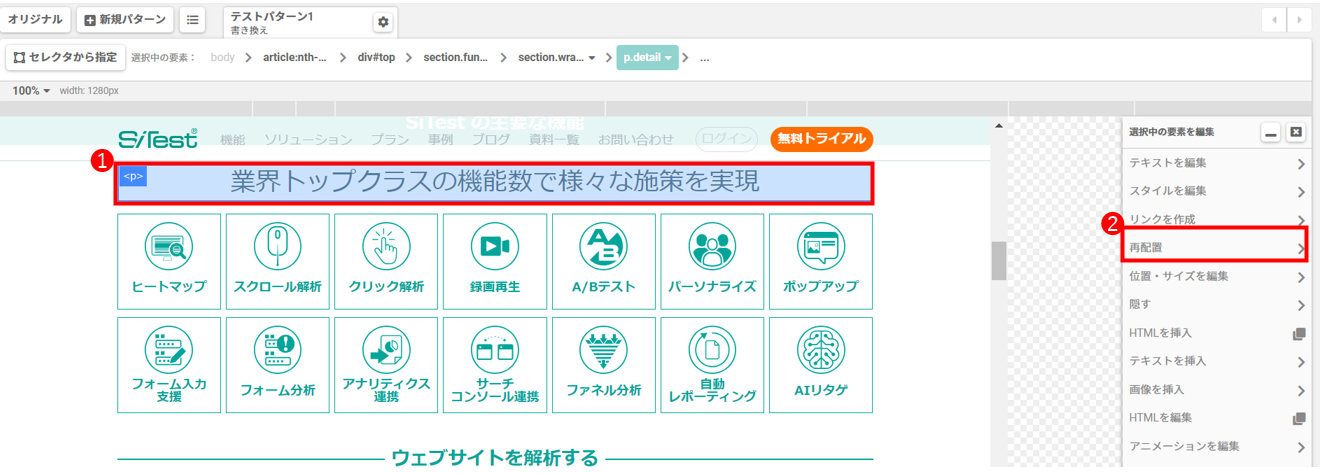The height and width of the screenshot is (473, 1320).
Task: Expand 画像を挿入 option
Action: click(x=1216, y=390)
